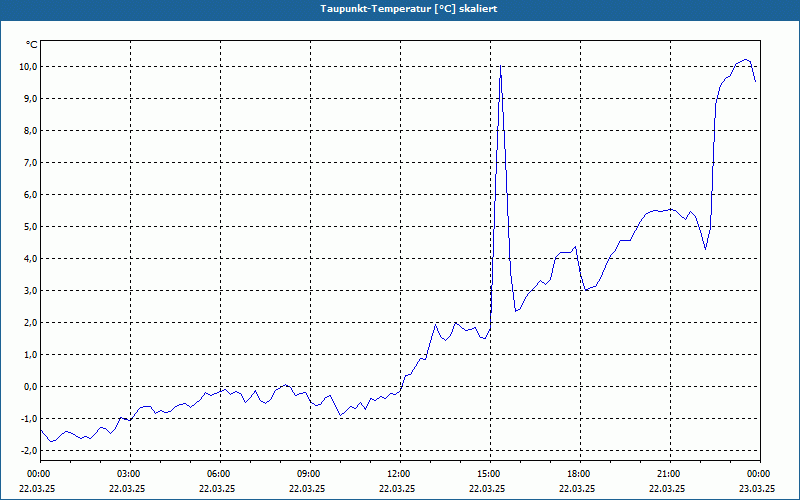
Task: Select the '22.03.25' date under 12:00
Action: tap(397, 488)
